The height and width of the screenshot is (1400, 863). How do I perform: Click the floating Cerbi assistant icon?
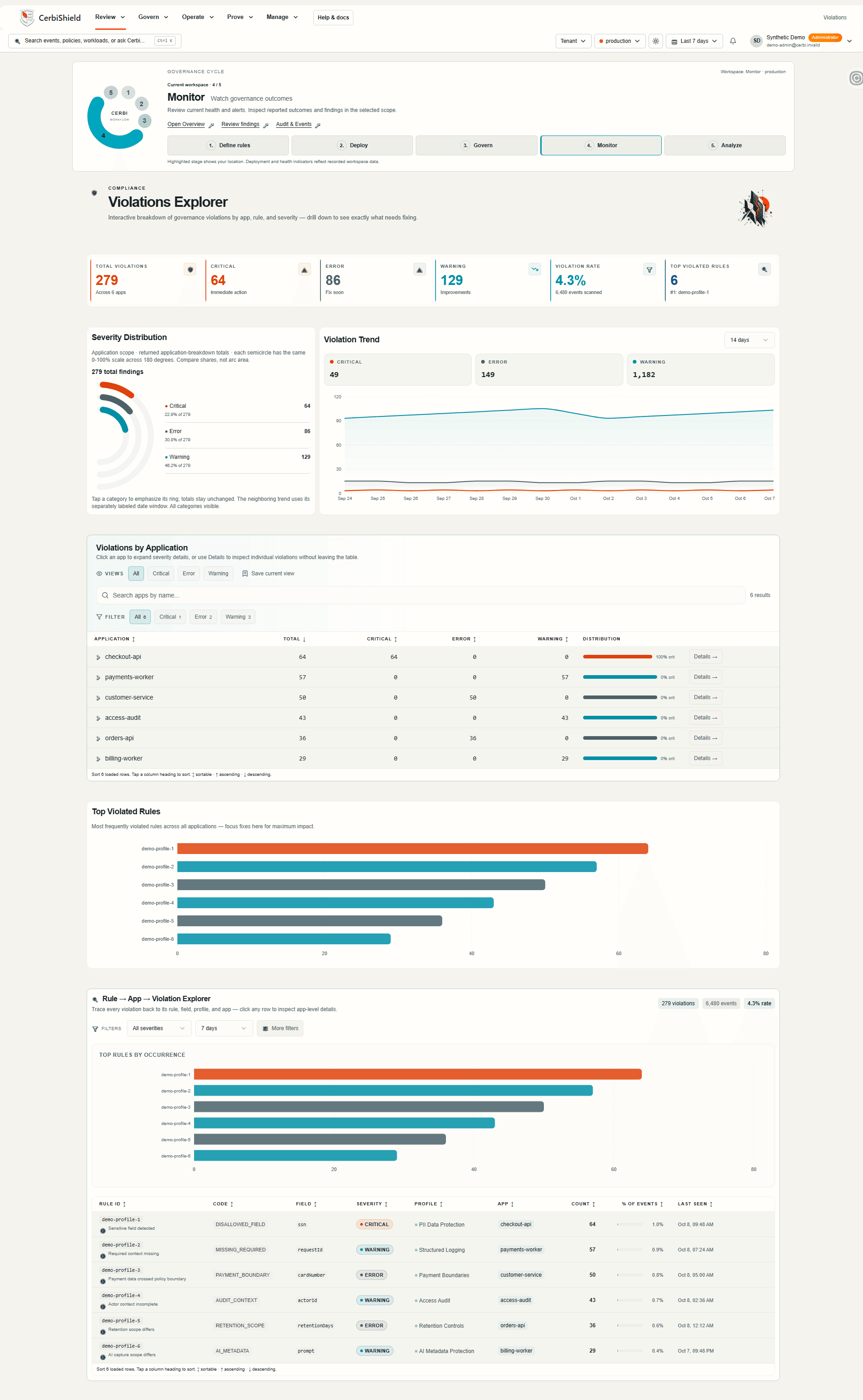(855, 78)
